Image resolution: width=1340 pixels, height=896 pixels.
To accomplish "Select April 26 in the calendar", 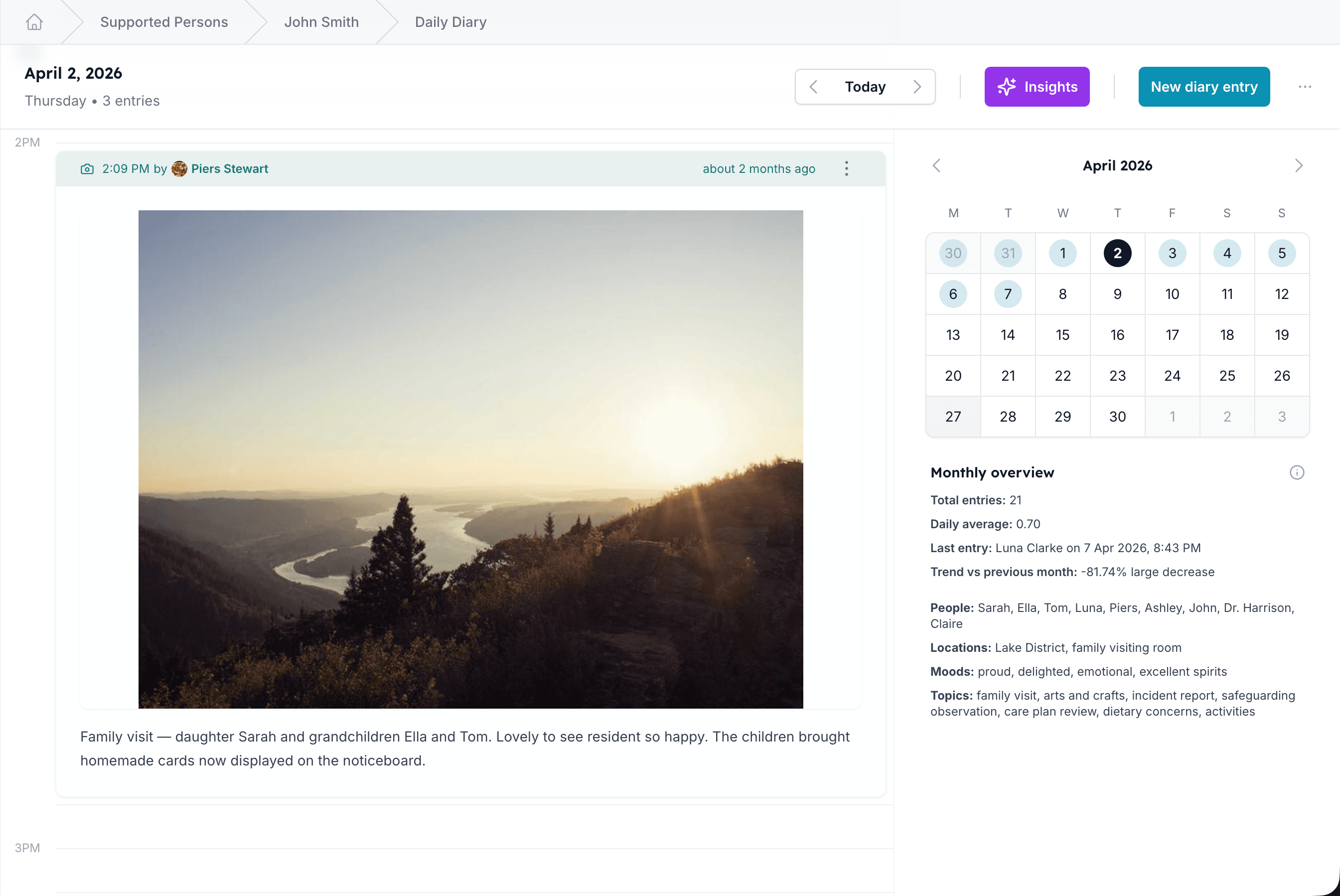I will (x=1282, y=376).
